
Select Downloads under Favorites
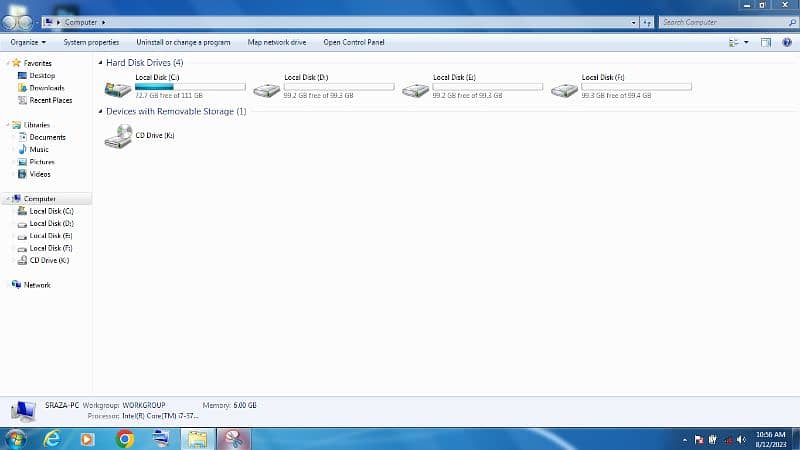46,88
